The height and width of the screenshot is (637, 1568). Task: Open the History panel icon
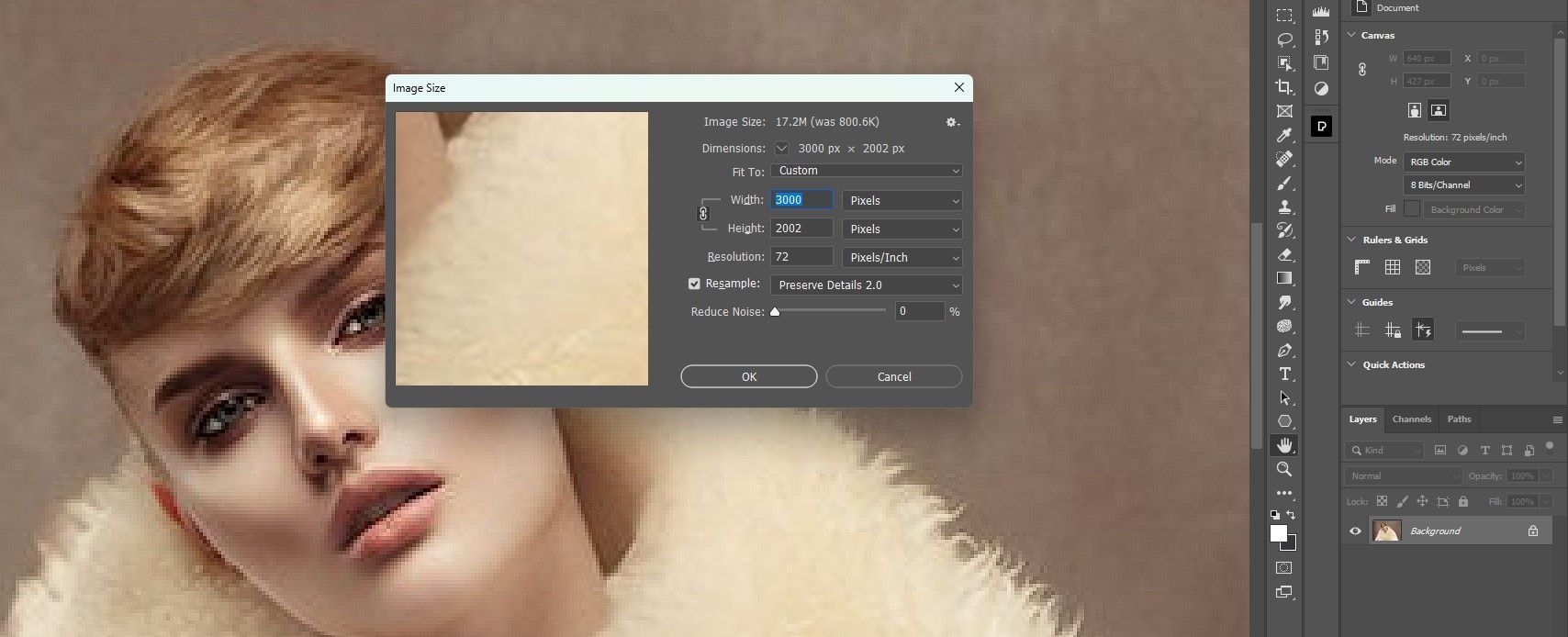(1321, 37)
